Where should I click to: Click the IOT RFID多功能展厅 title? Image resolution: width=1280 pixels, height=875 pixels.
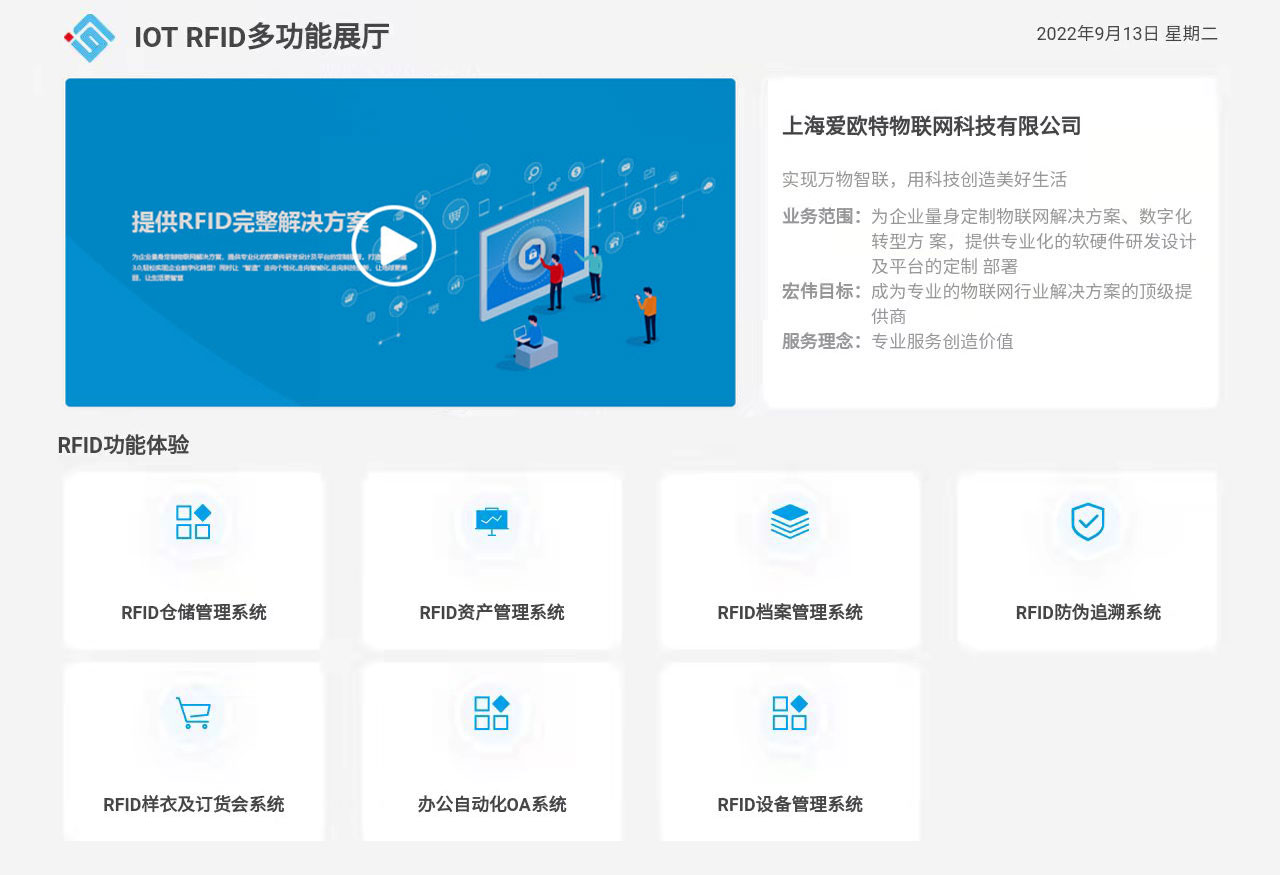pyautogui.click(x=262, y=37)
